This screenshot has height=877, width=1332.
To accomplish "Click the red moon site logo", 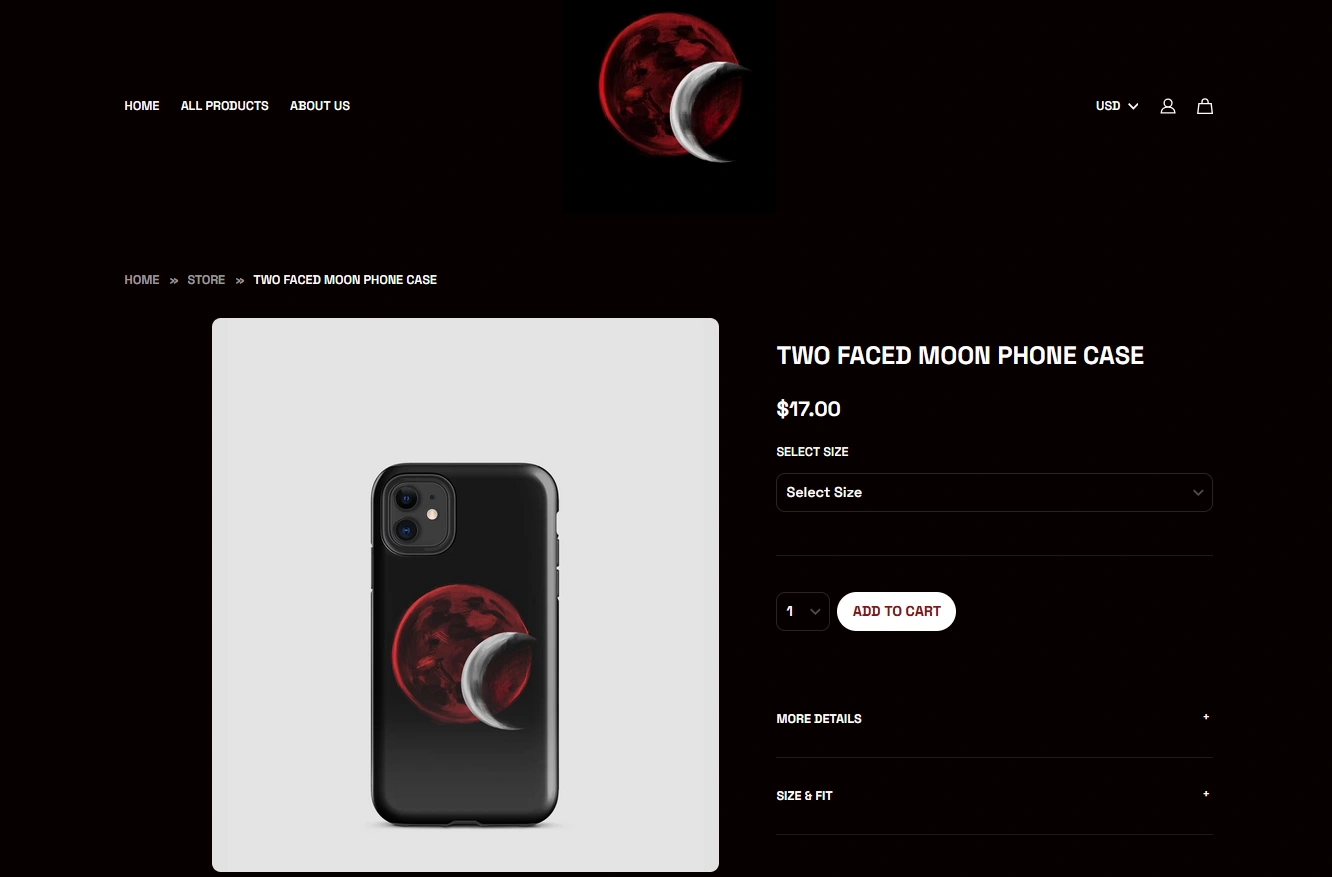I will pyautogui.click(x=669, y=106).
